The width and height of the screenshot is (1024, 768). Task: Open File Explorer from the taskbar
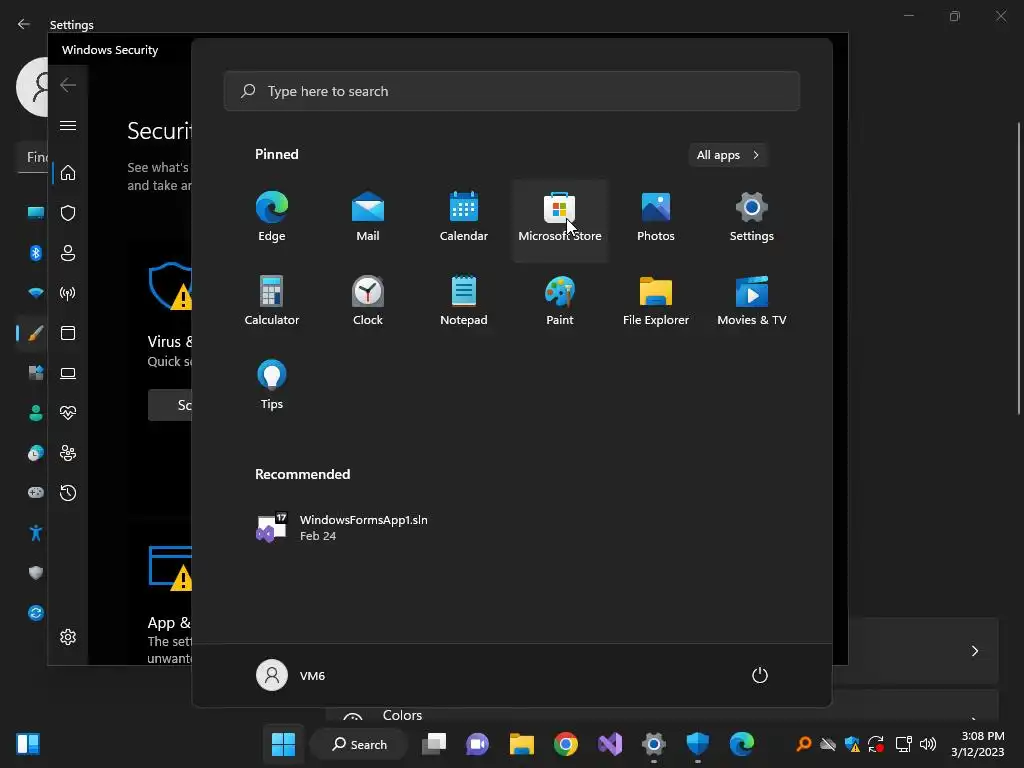pos(522,744)
